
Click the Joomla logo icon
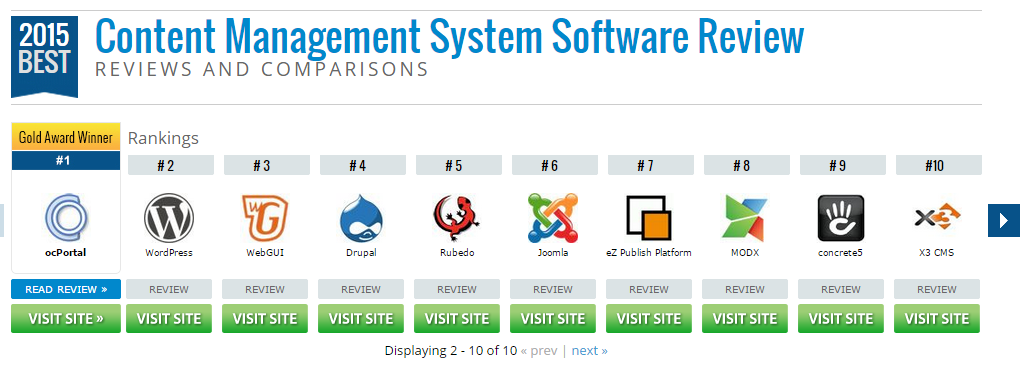[553, 218]
